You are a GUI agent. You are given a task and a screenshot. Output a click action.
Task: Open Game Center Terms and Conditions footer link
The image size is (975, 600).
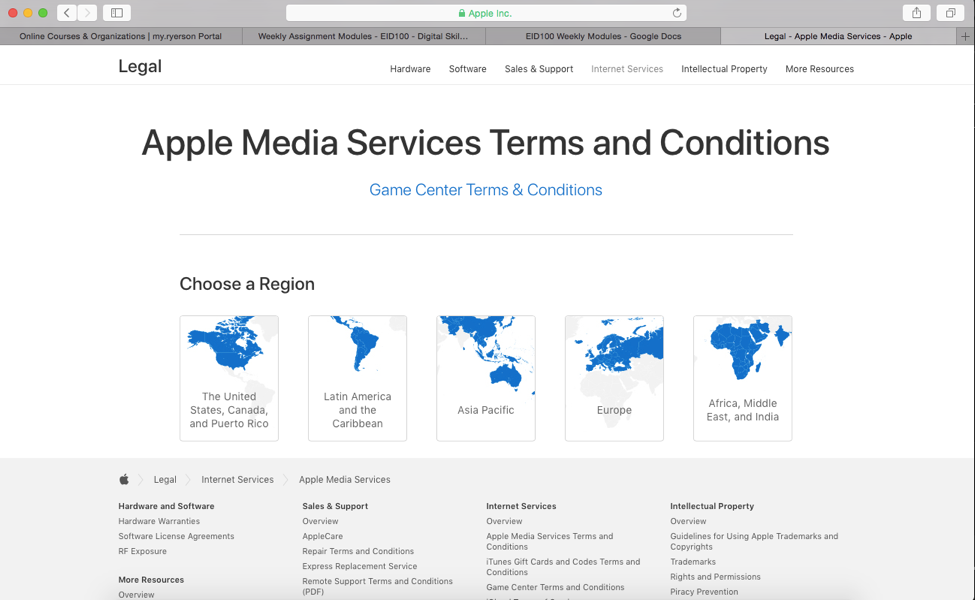[555, 587]
